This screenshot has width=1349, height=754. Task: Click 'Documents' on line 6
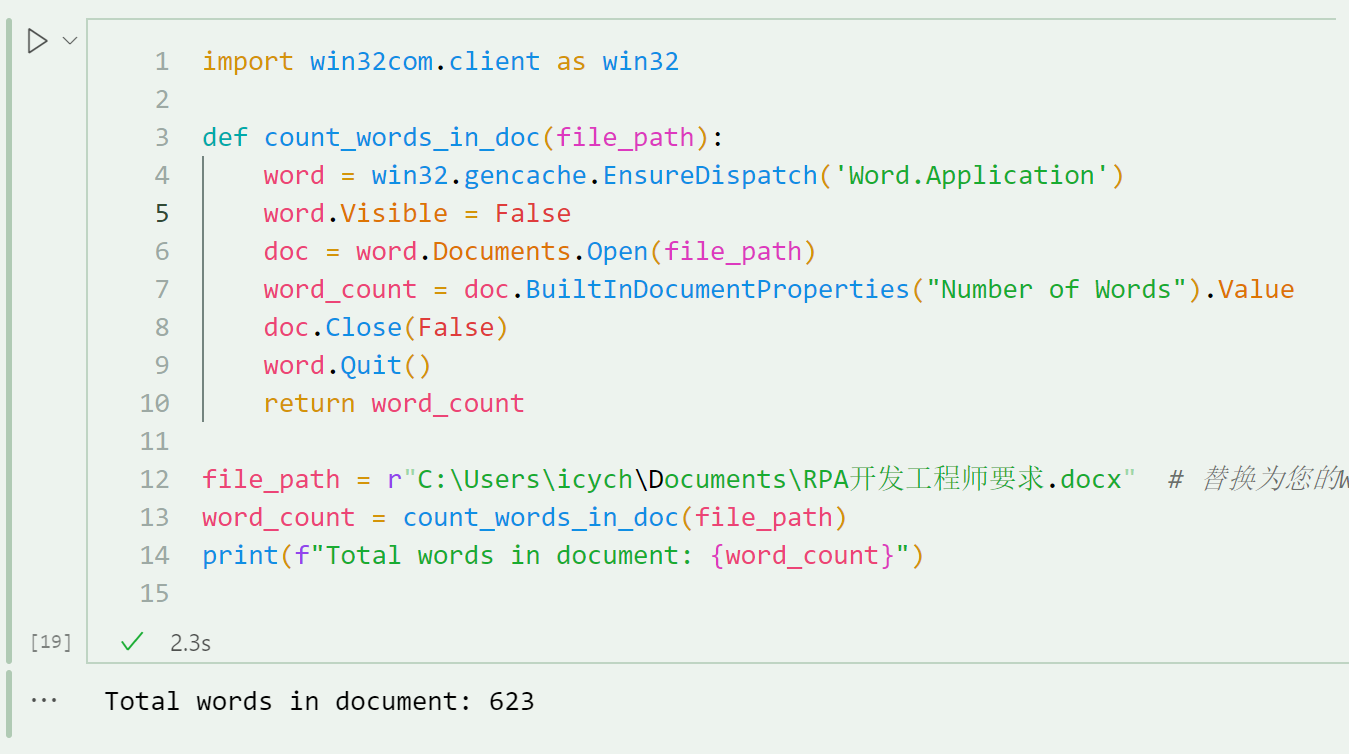pos(502,252)
